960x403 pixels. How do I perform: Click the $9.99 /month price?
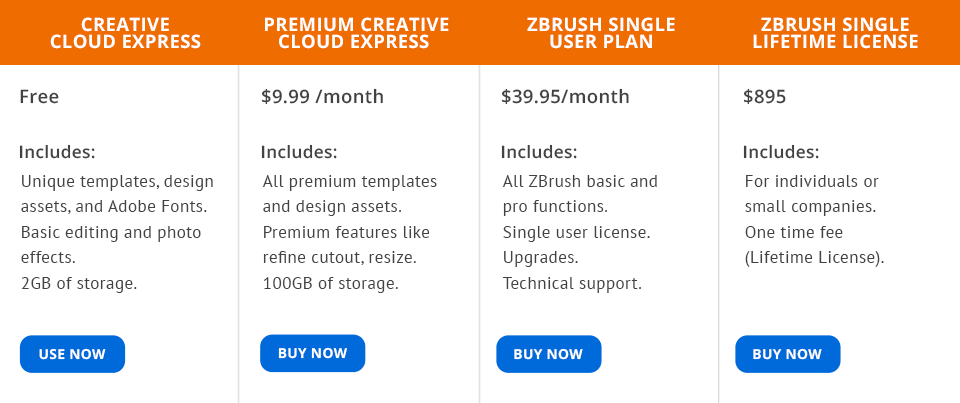point(322,97)
